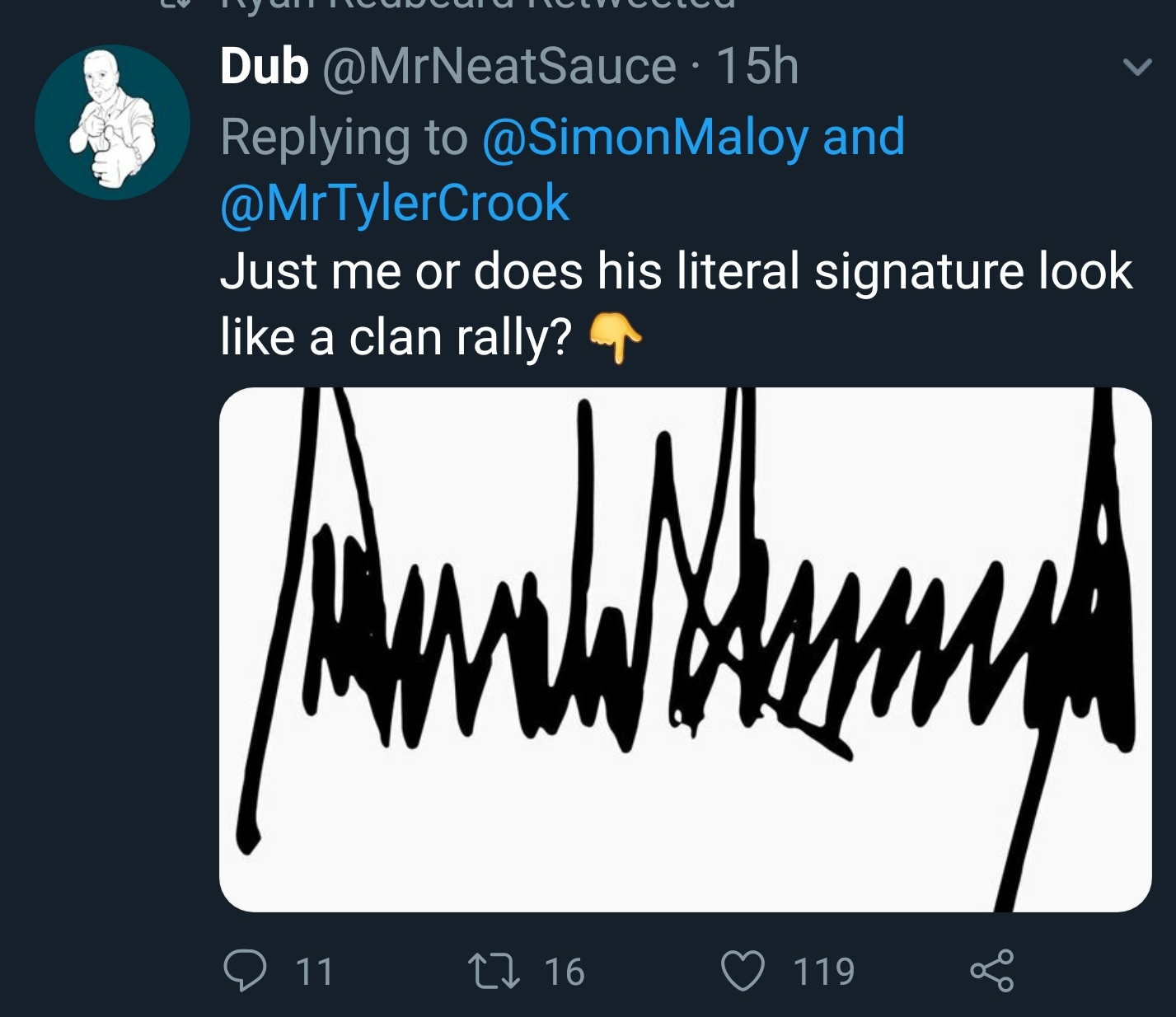The image size is (1176, 1017).
Task: Open the share icon options
Action: point(991,971)
